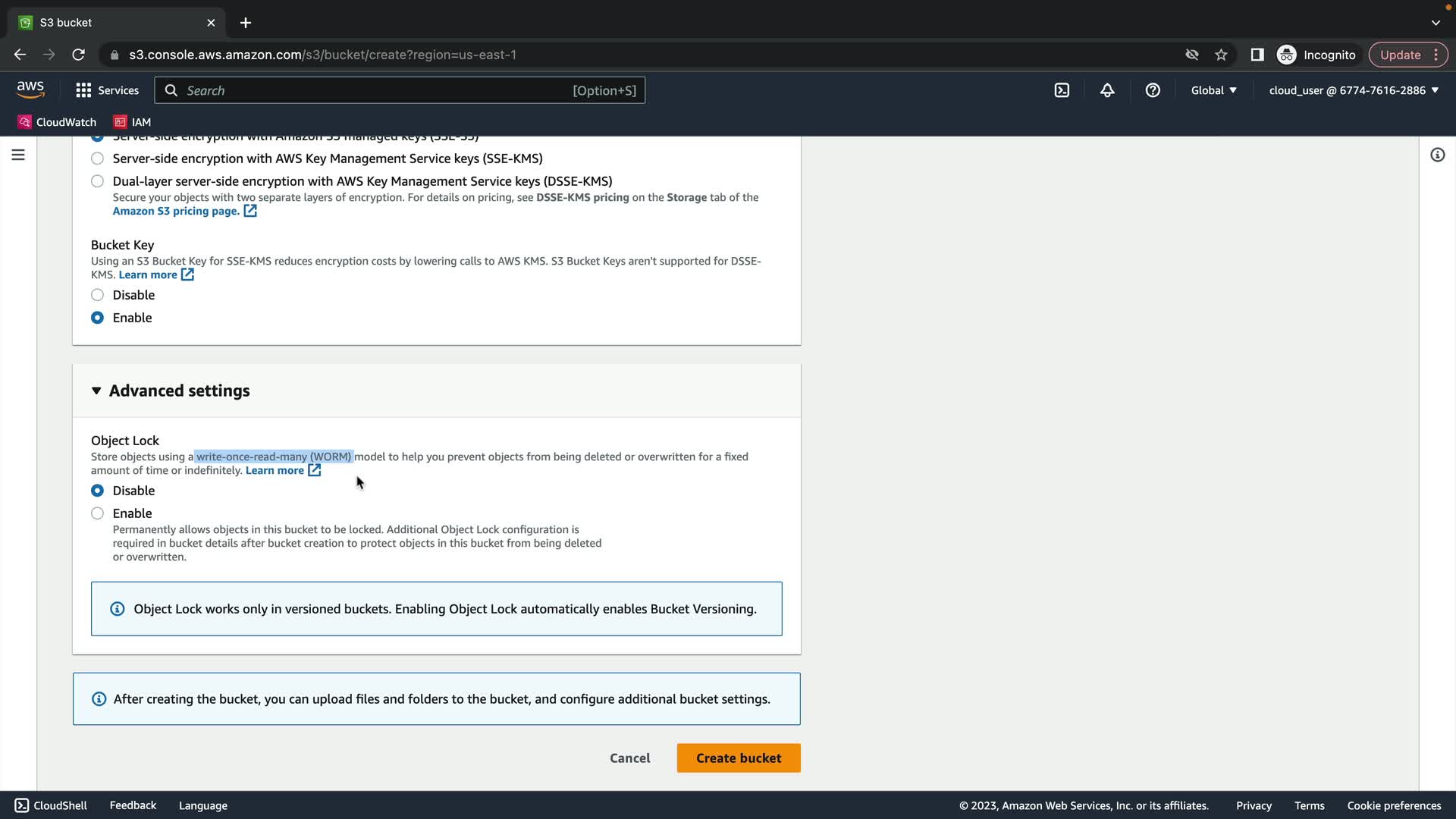Click the Create bucket button

738,758
